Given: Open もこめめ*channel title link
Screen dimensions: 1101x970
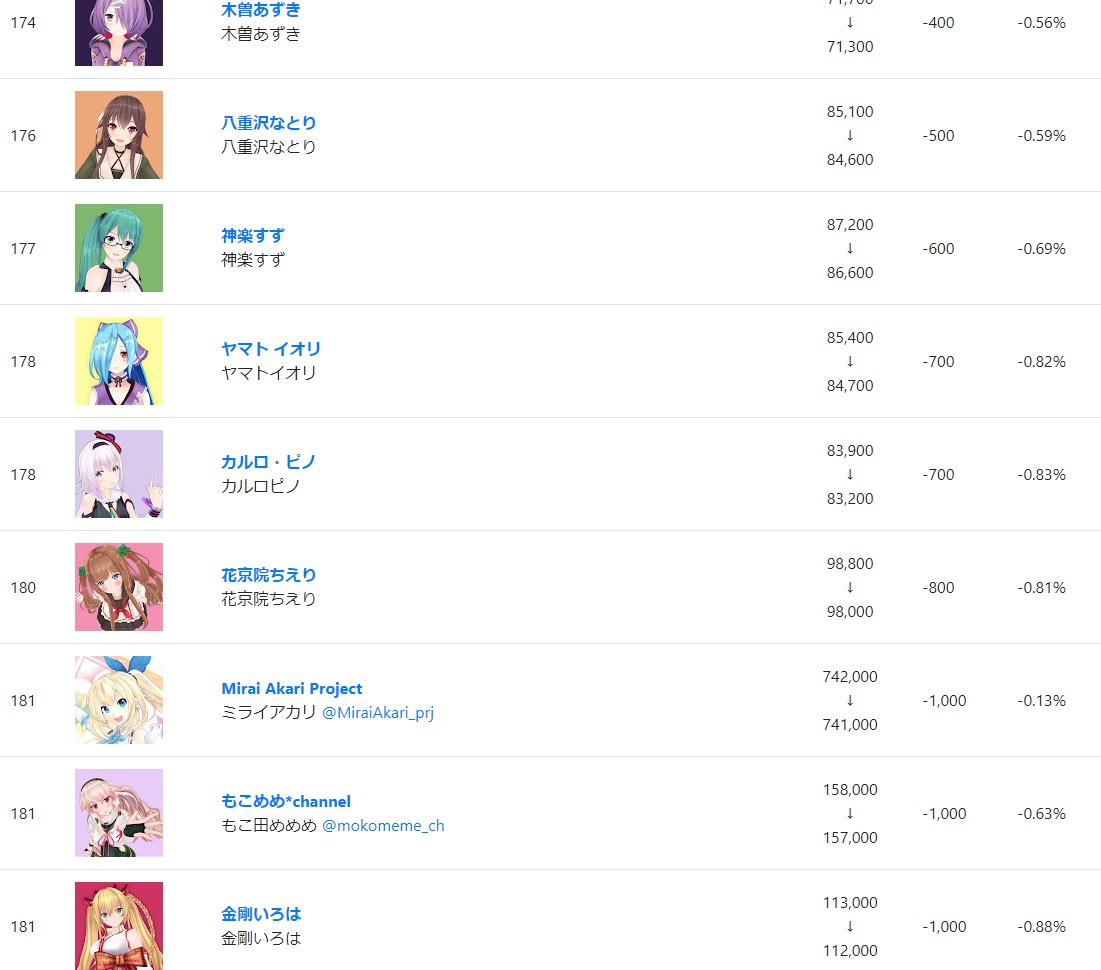Looking at the screenshot, I should [286, 801].
